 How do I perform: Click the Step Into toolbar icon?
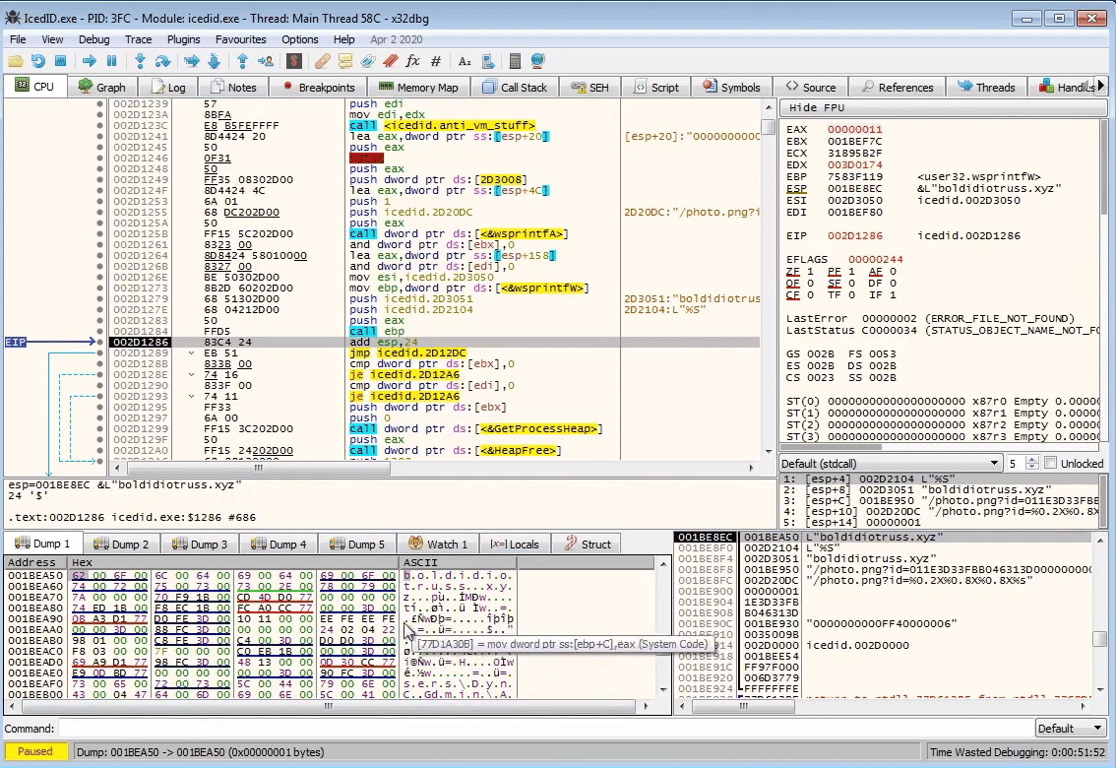coord(140,61)
